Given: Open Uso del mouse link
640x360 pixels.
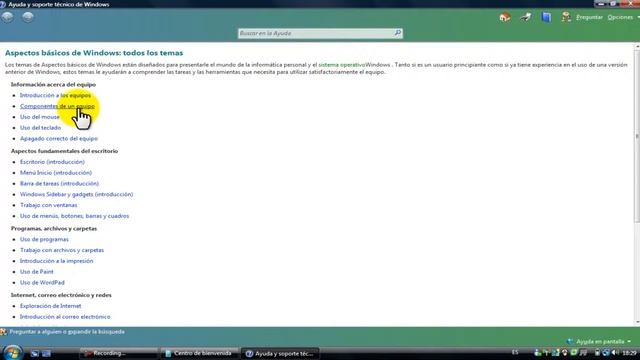Looking at the screenshot, I should (x=40, y=117).
